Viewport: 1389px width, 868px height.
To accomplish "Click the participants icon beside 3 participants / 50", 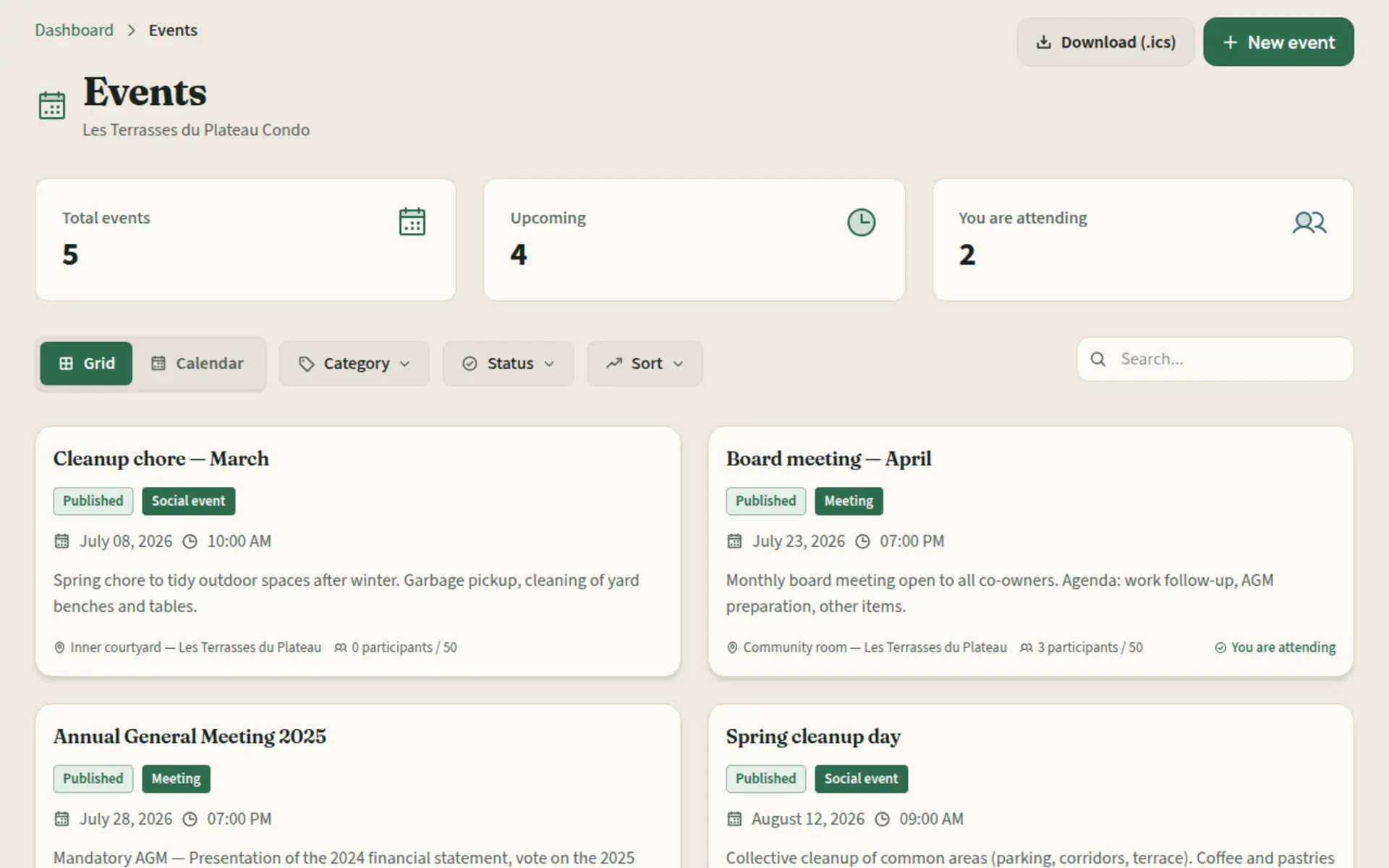I will (x=1026, y=647).
